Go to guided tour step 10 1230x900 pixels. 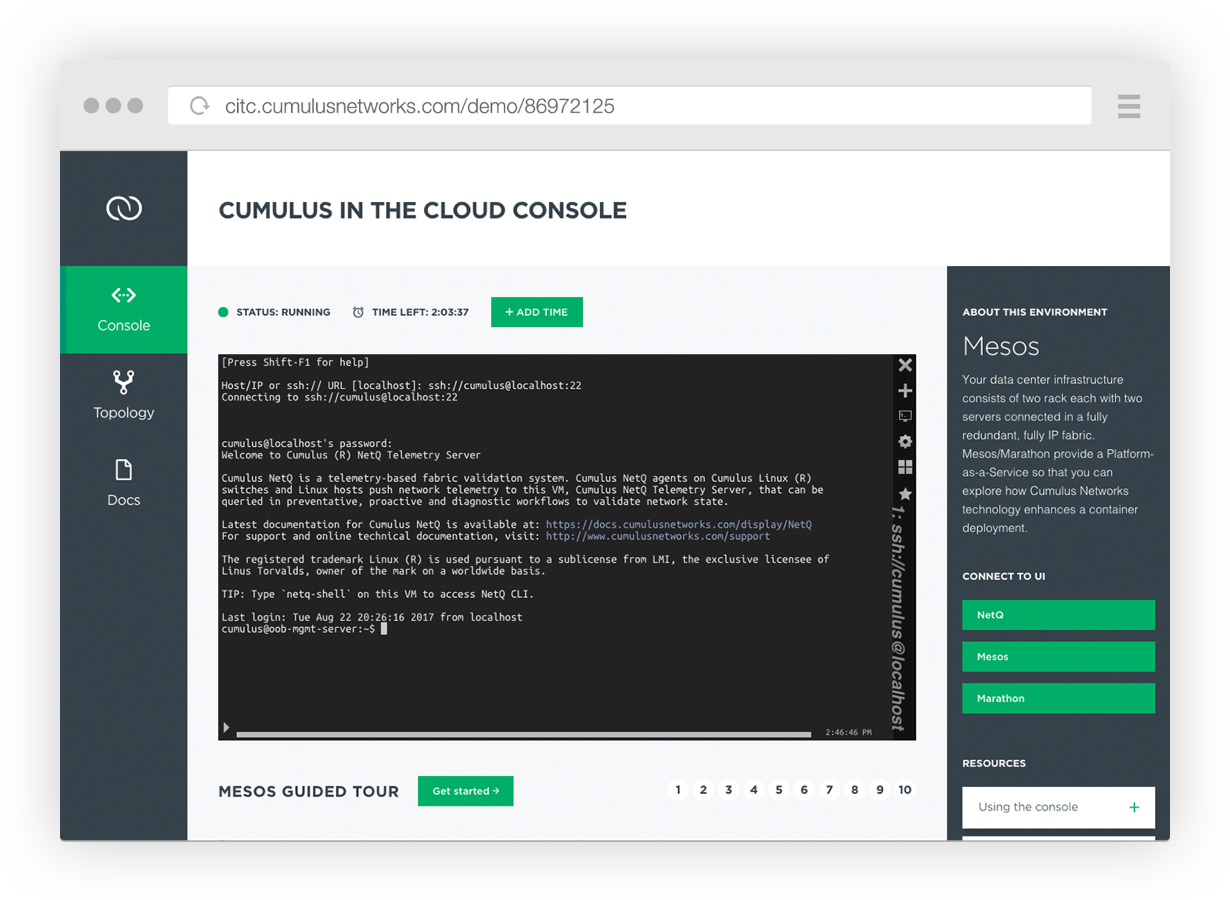pyautogui.click(x=905, y=790)
